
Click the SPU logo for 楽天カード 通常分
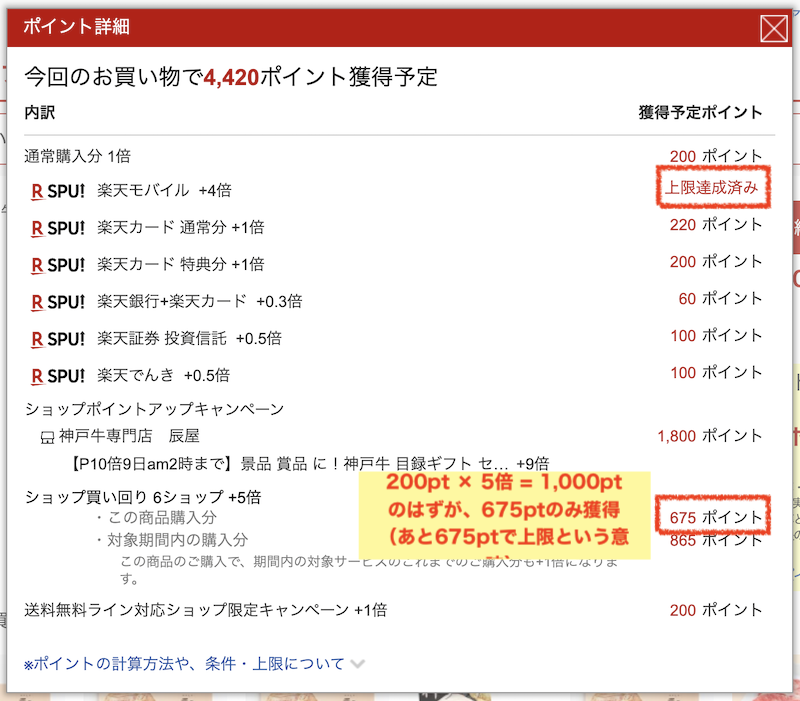pos(58,228)
